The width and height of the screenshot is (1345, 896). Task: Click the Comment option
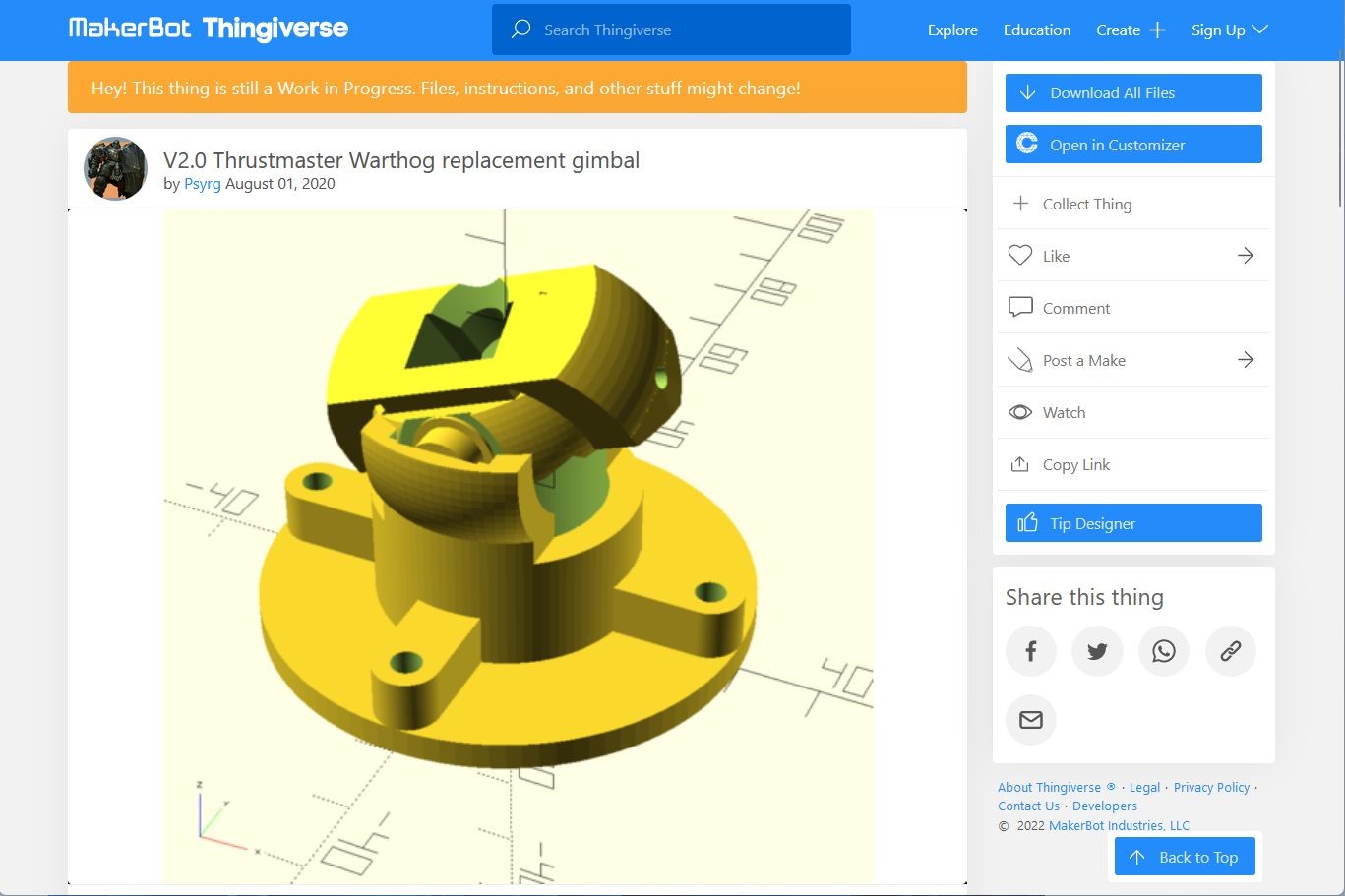[x=1133, y=308]
